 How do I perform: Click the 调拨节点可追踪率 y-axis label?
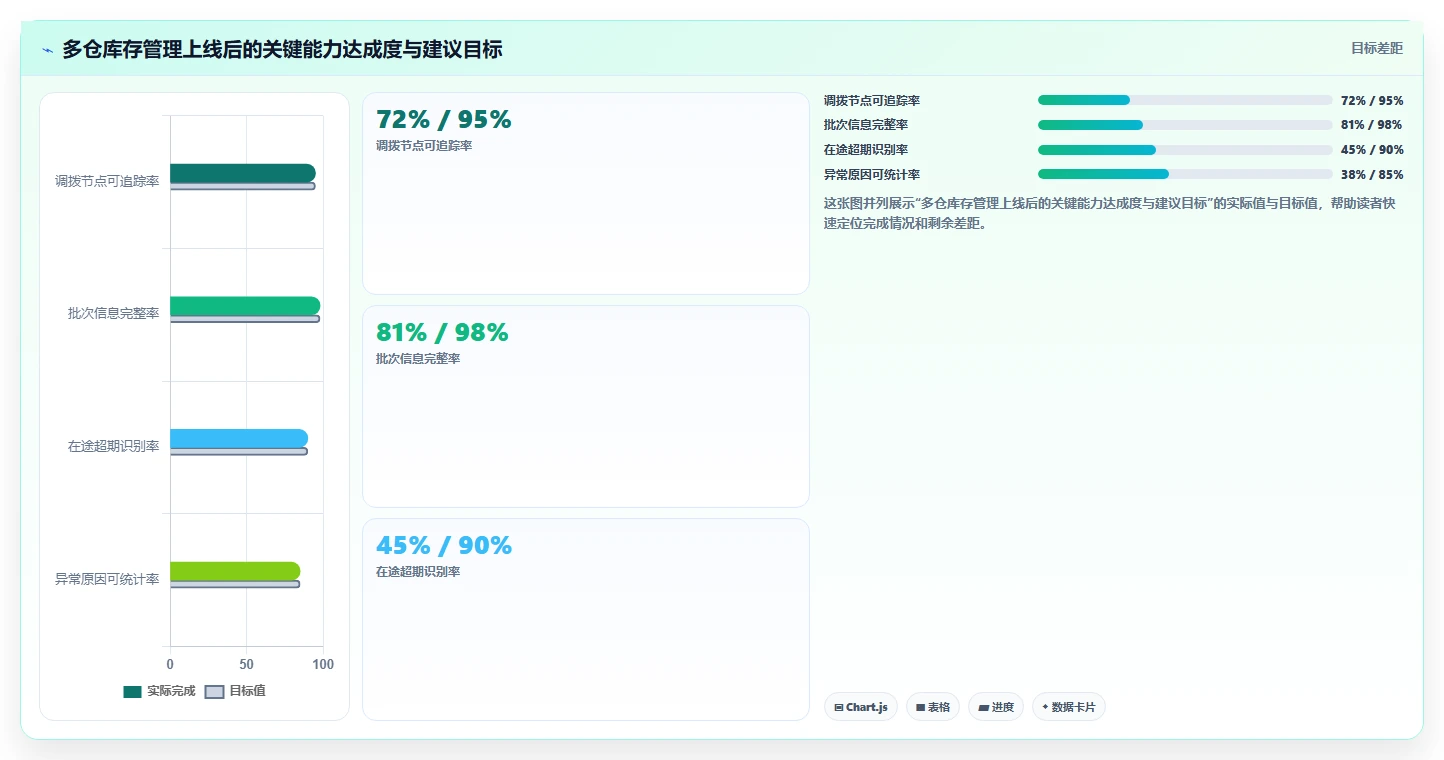[x=107, y=182]
